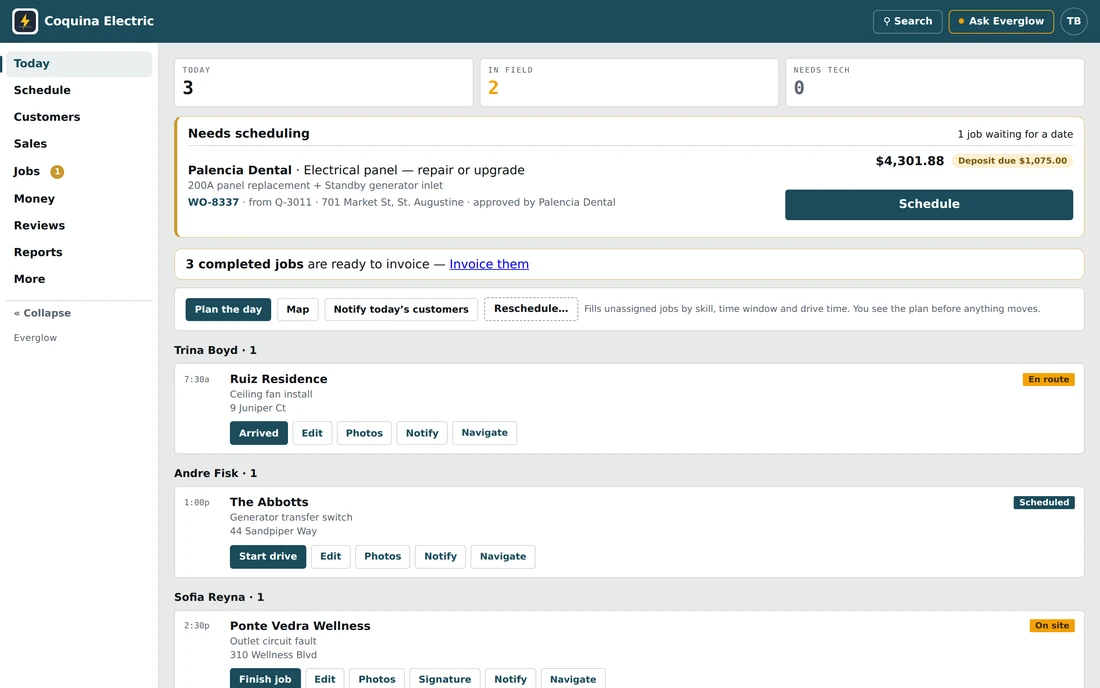Mark Ruiz Residence job as Arrived
The height and width of the screenshot is (688, 1100).
click(x=258, y=433)
